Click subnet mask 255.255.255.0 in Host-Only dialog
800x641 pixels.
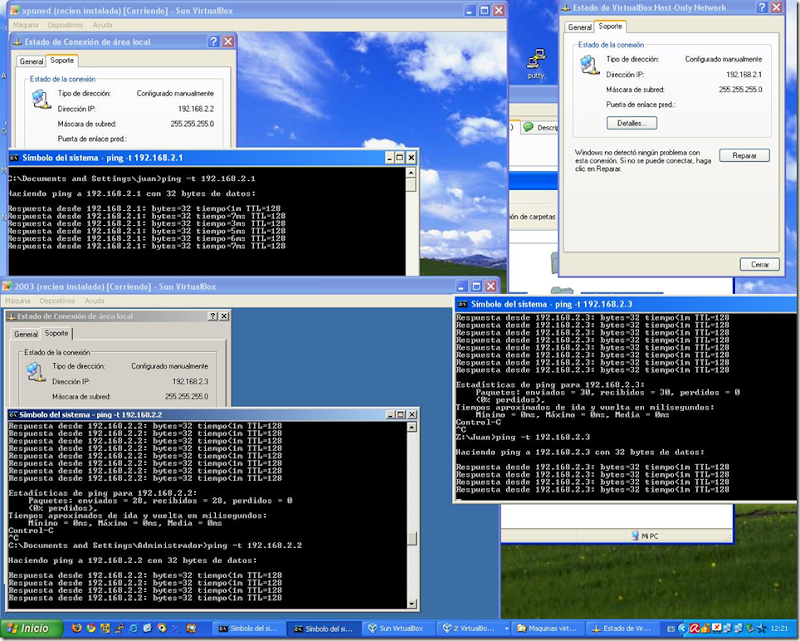point(741,89)
